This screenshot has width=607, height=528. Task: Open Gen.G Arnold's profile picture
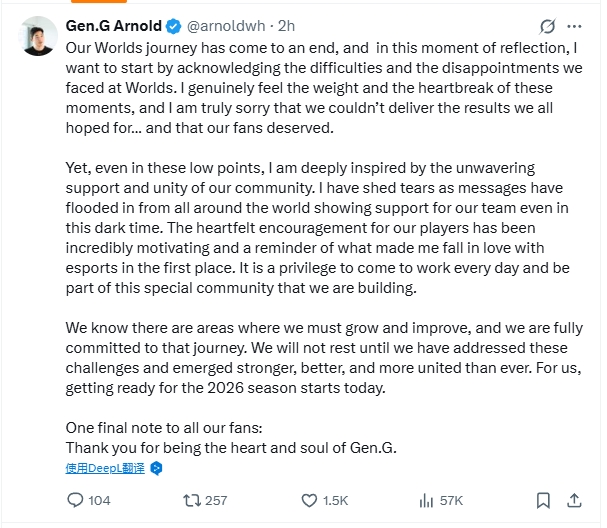coord(37,35)
